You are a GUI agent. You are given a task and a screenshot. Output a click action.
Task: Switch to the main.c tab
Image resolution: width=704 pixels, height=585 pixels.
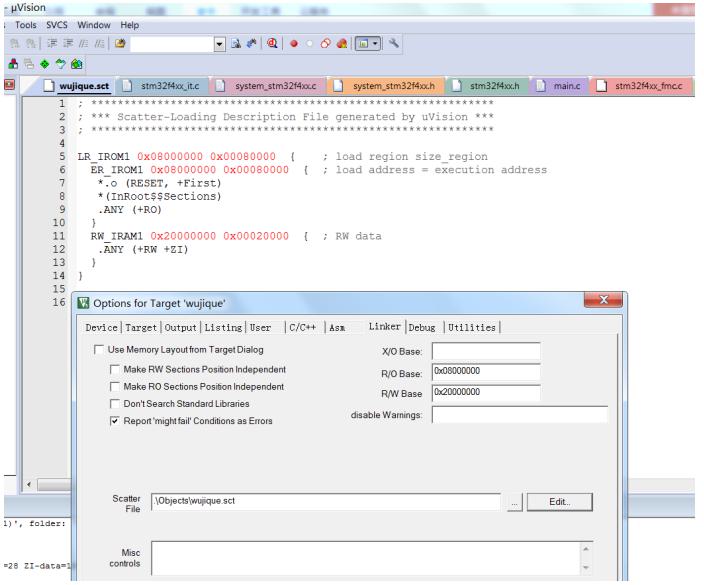tap(560, 86)
